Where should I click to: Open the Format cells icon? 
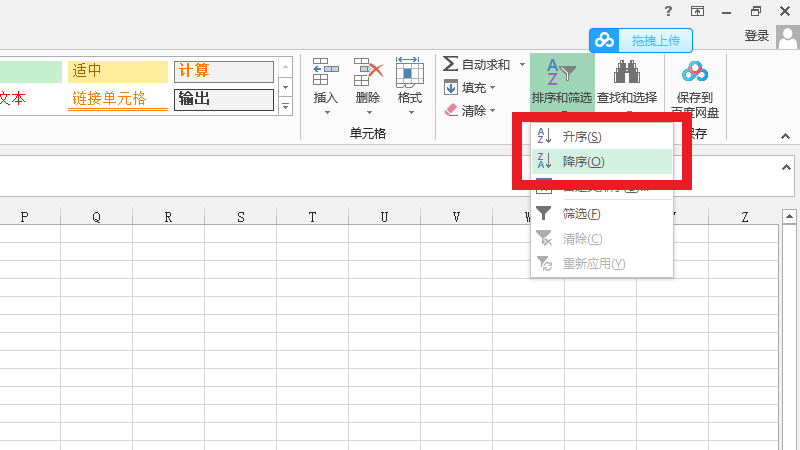410,73
